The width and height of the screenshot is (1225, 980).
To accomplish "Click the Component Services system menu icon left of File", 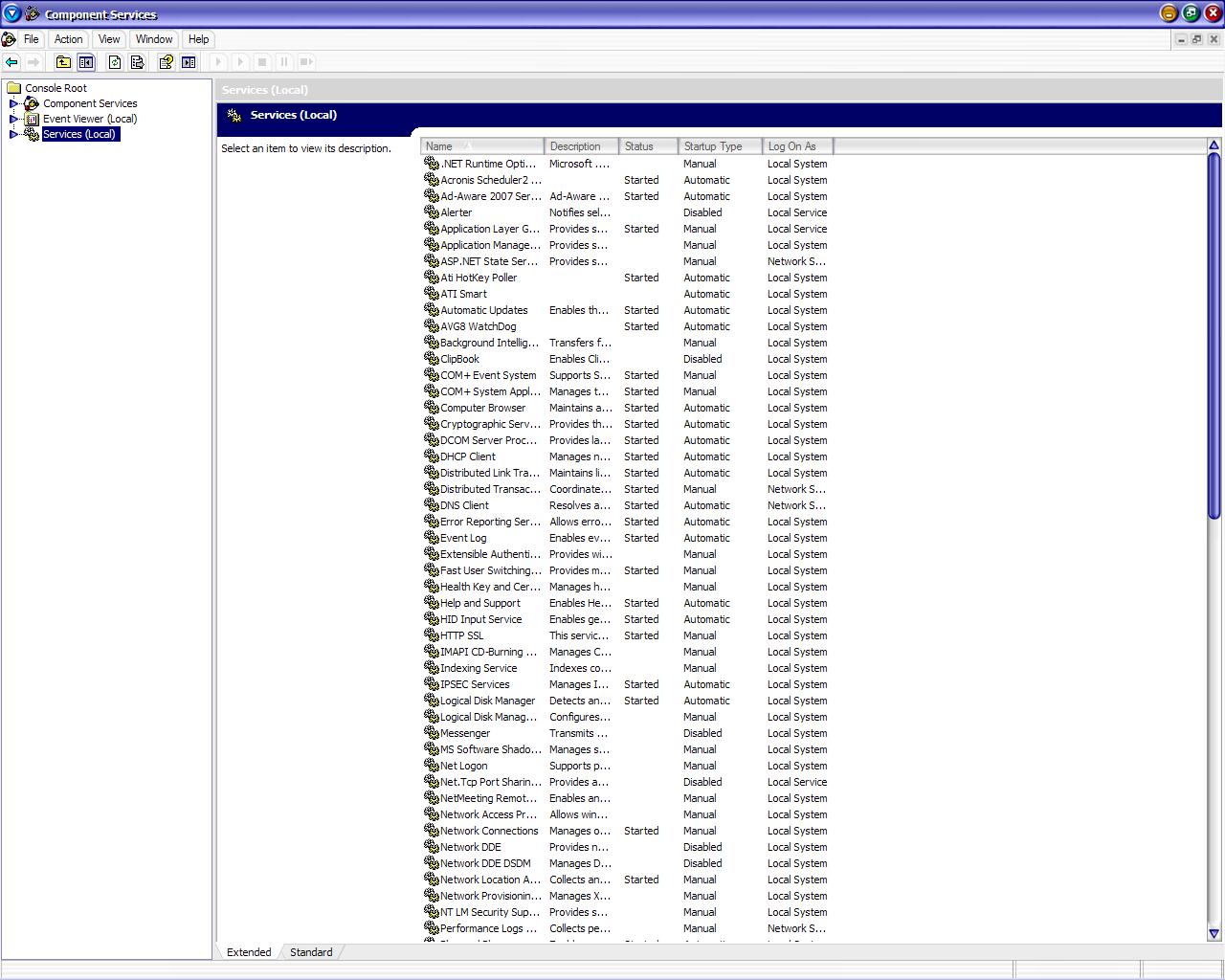I will pos(9,39).
